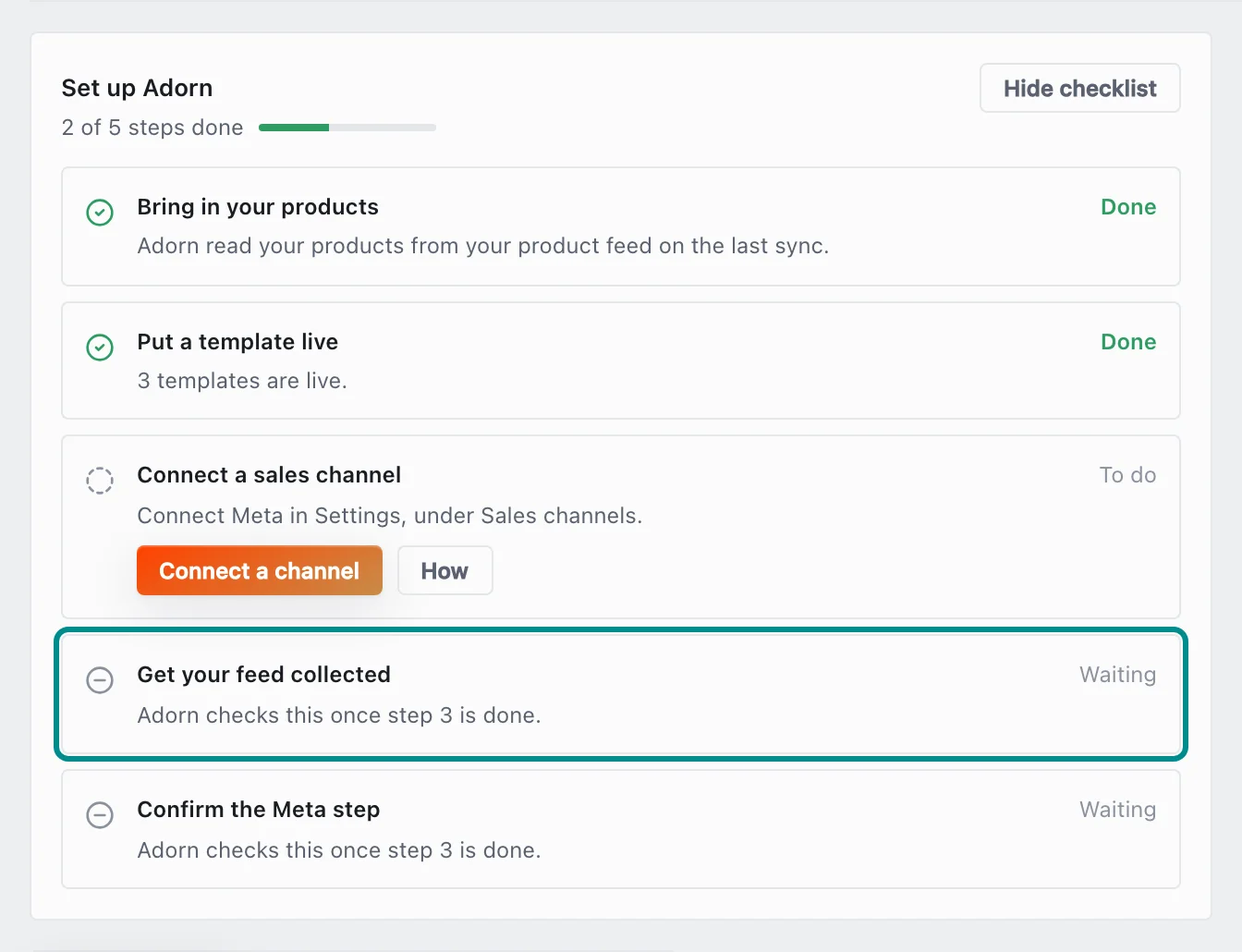The image size is (1242, 952).
Task: Click the green check icon beside Bring in your products
Action: click(100, 213)
